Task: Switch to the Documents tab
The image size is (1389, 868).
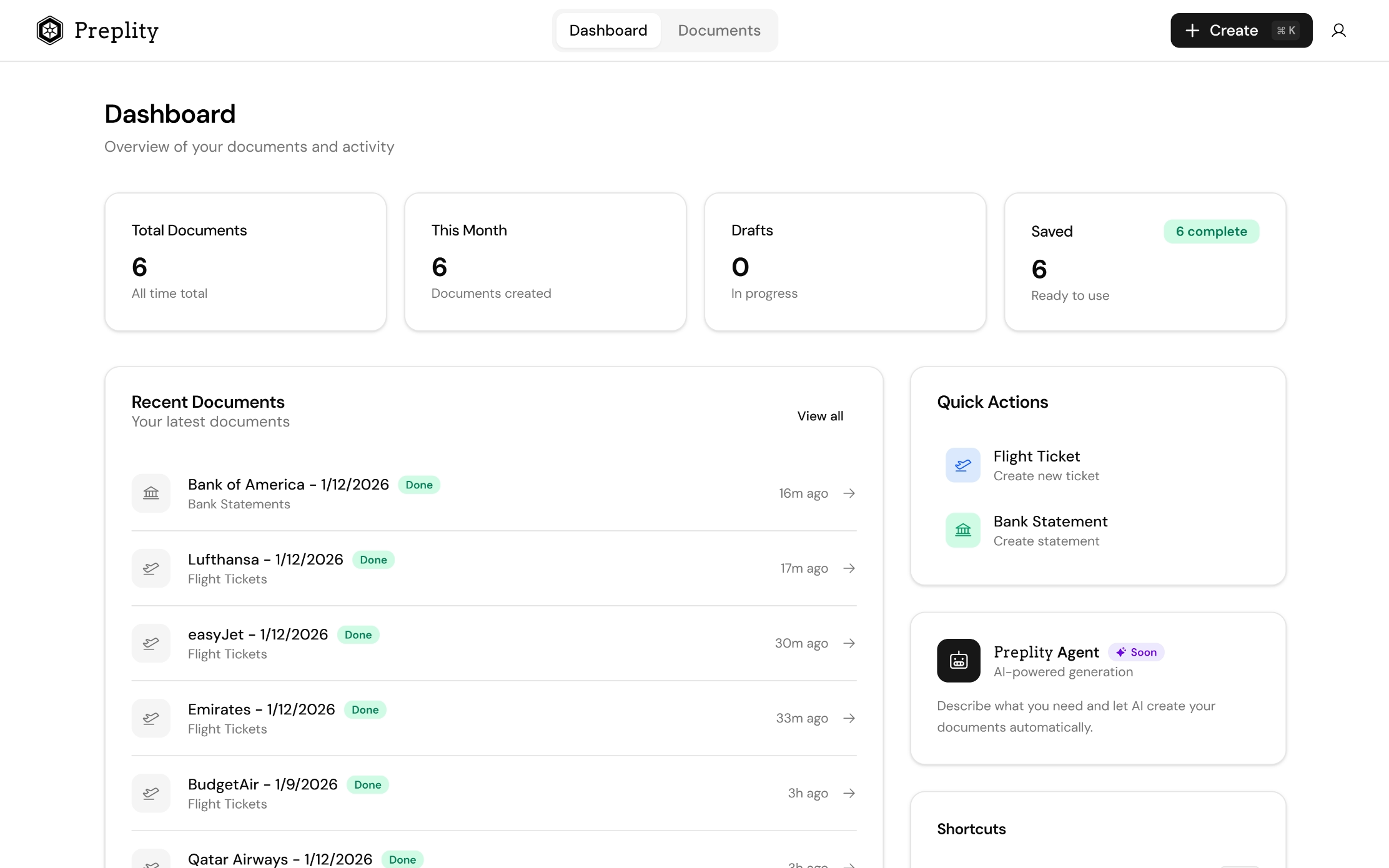Action: tap(719, 30)
